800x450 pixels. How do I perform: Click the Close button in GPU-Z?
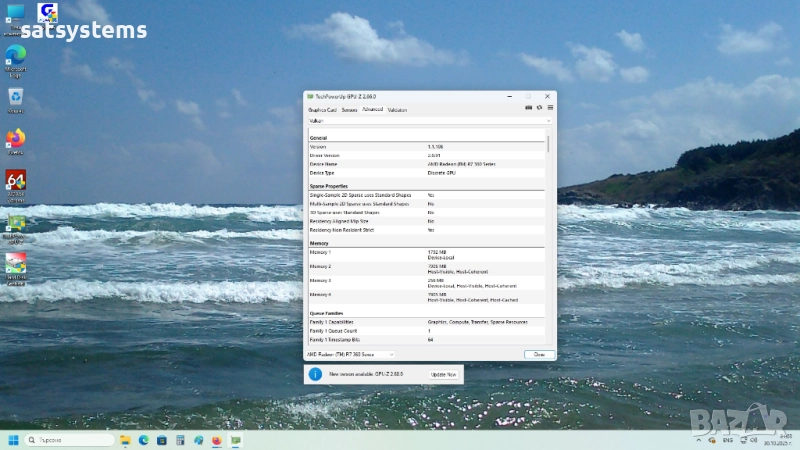539,354
